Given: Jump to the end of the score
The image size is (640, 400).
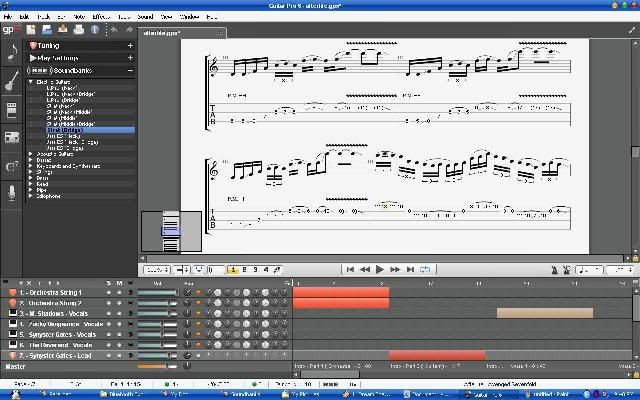Looking at the screenshot, I should pos(410,269).
